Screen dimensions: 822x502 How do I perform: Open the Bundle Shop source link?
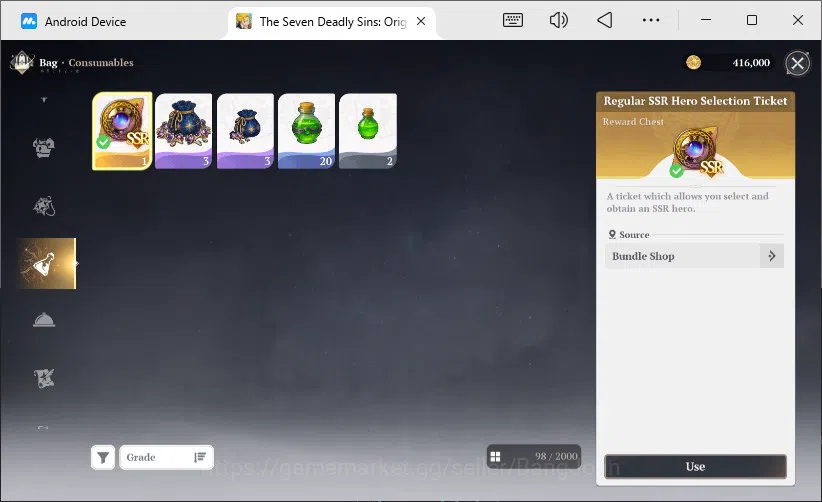pyautogui.click(x=694, y=256)
